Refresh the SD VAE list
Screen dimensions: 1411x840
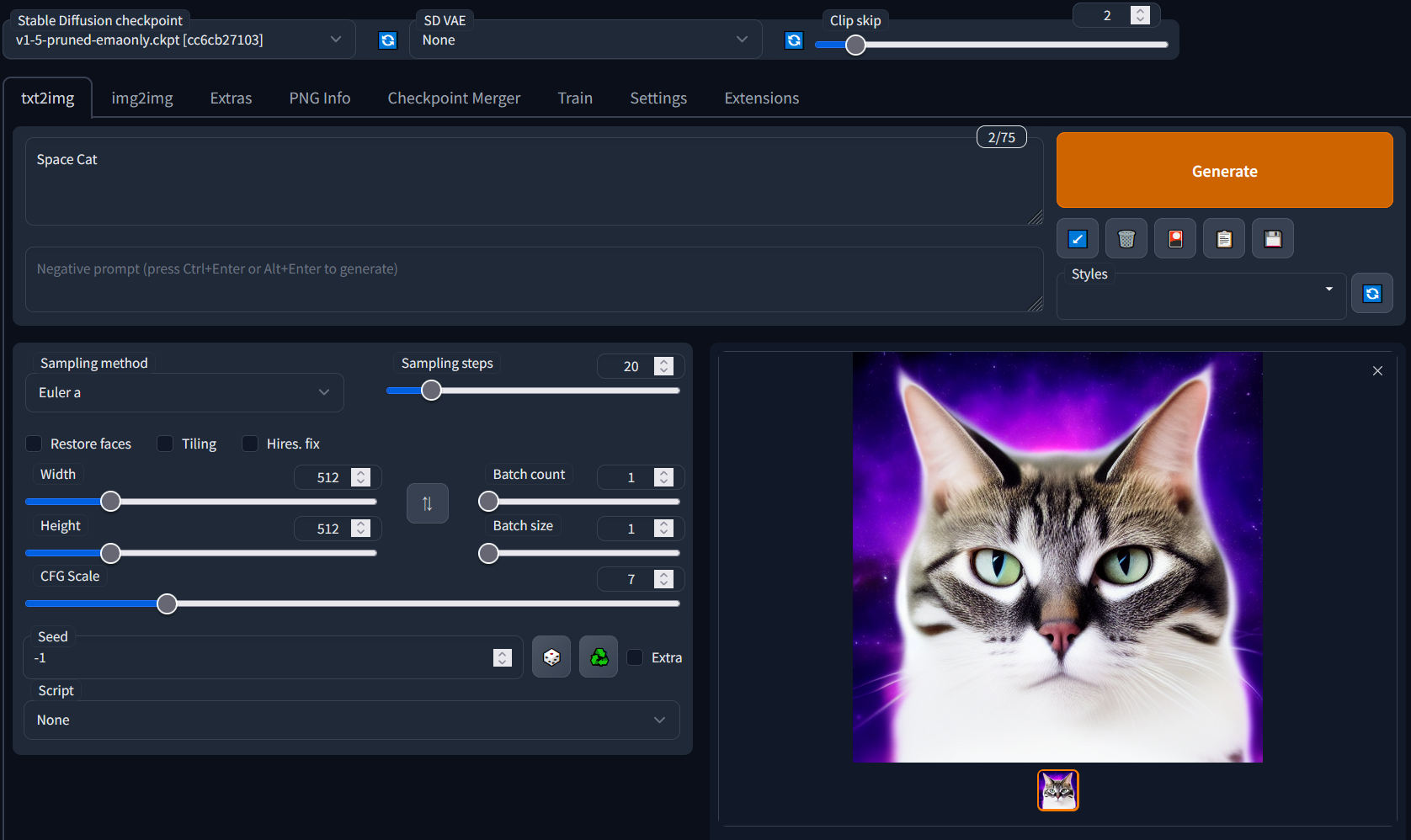[x=794, y=40]
